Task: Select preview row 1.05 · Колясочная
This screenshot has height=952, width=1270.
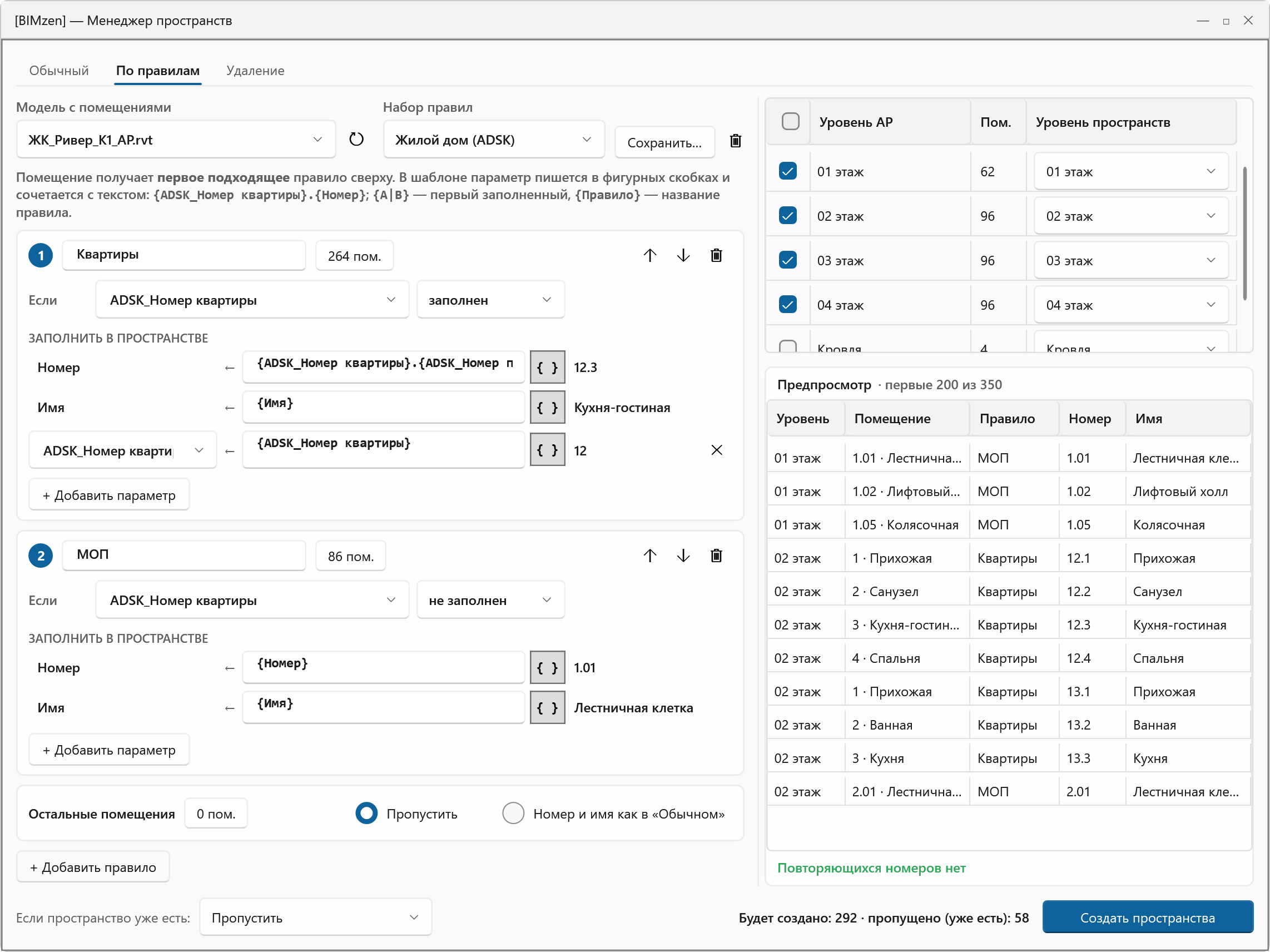Action: [1009, 525]
